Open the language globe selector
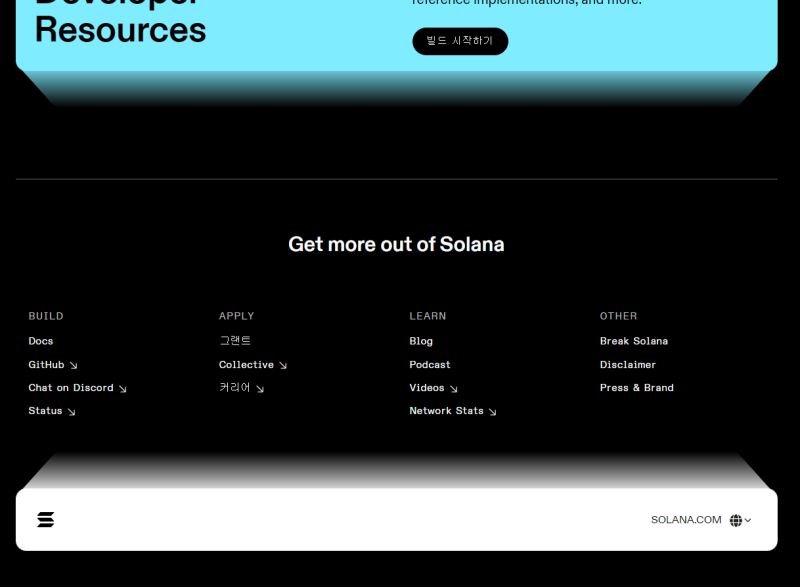Viewport: 800px width, 587px height. click(740, 520)
